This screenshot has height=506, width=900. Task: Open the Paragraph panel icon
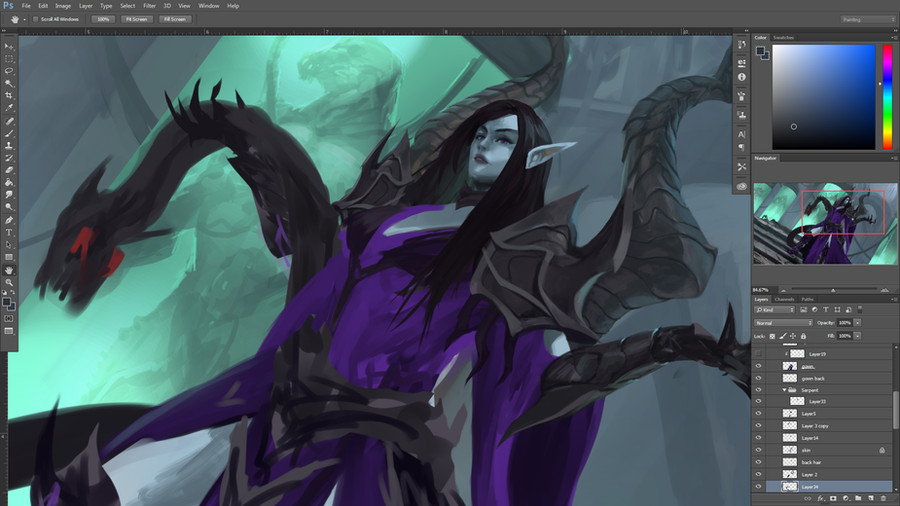(742, 147)
